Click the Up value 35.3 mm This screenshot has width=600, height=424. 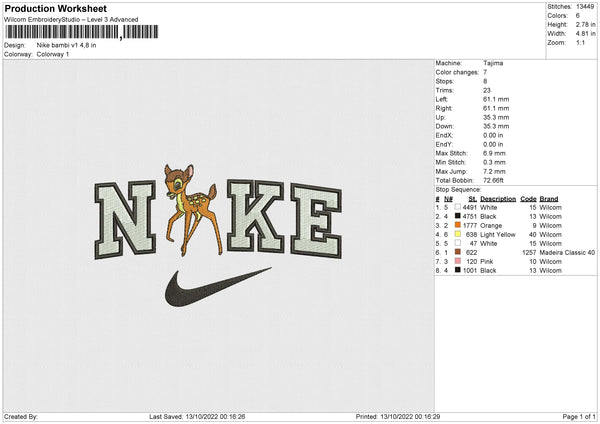pos(496,117)
